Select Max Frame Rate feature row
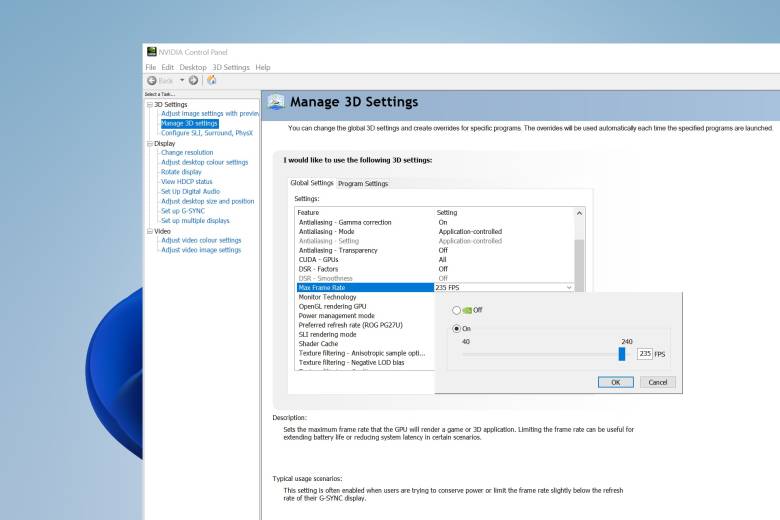 point(365,288)
